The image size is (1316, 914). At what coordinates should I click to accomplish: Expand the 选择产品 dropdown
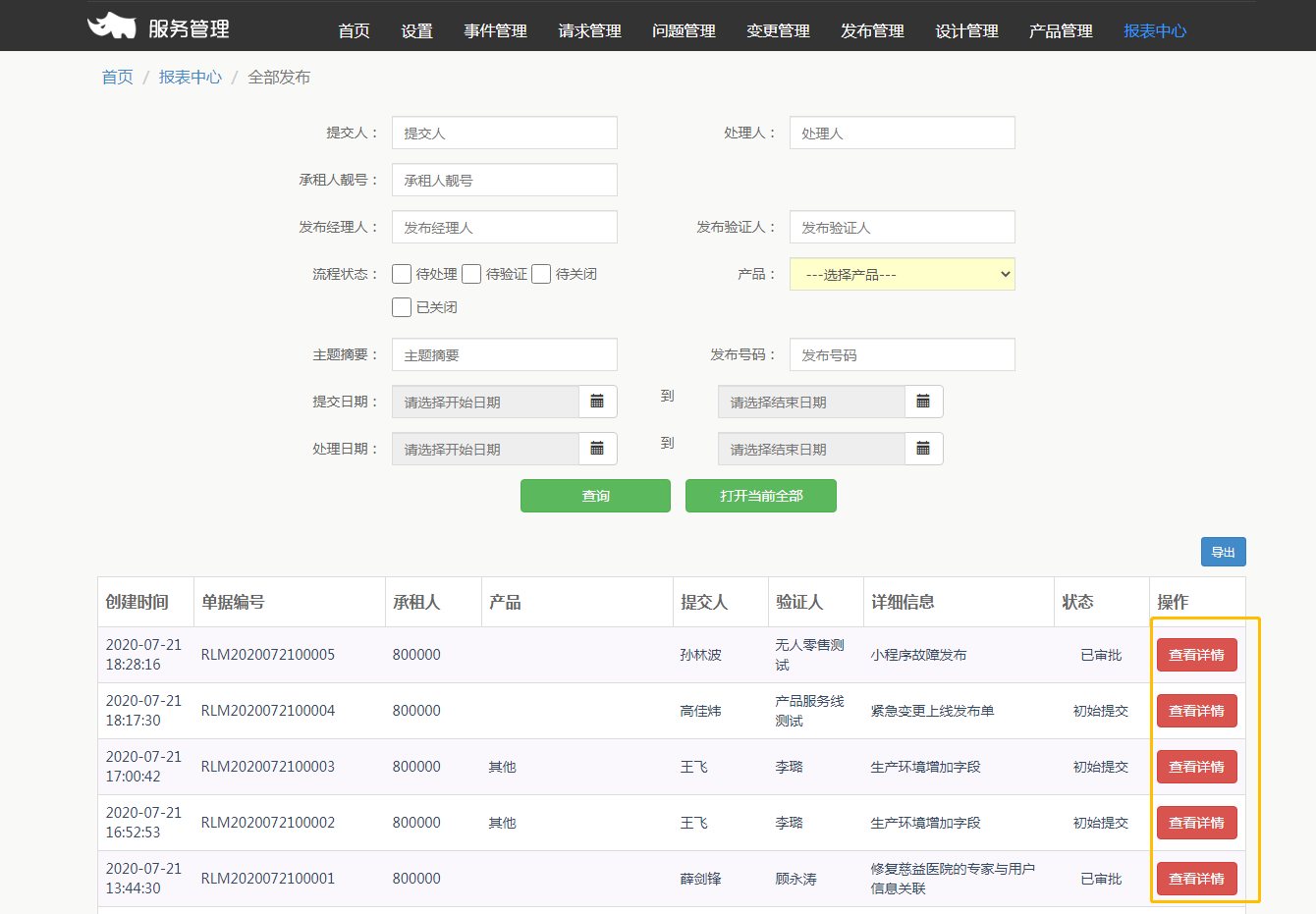[x=902, y=274]
